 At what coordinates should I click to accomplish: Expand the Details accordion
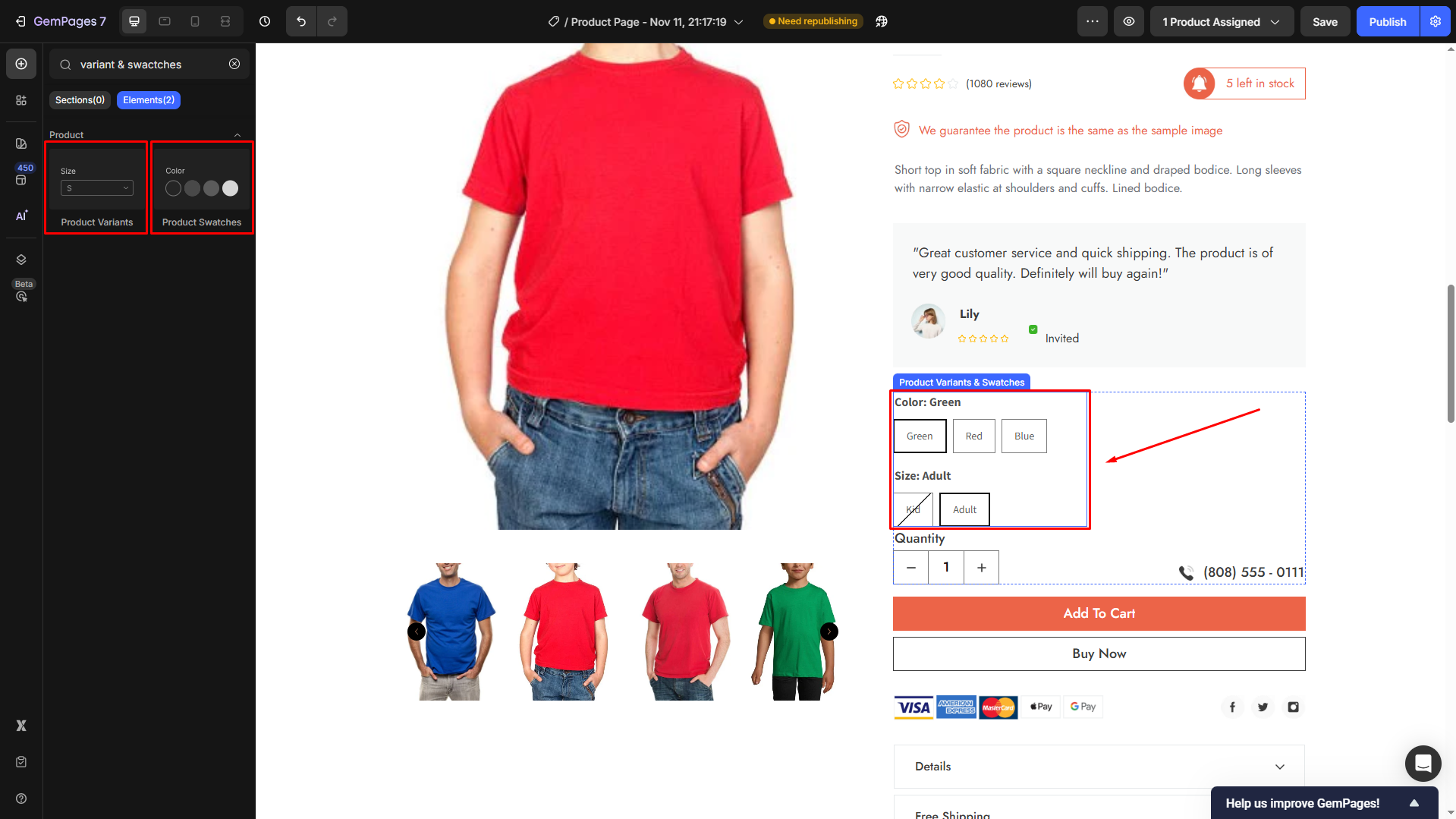[1099, 767]
